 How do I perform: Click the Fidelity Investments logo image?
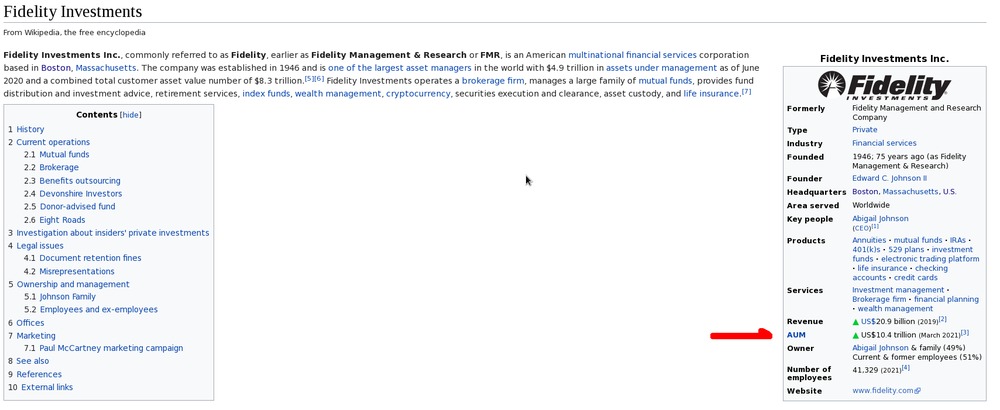click(883, 87)
